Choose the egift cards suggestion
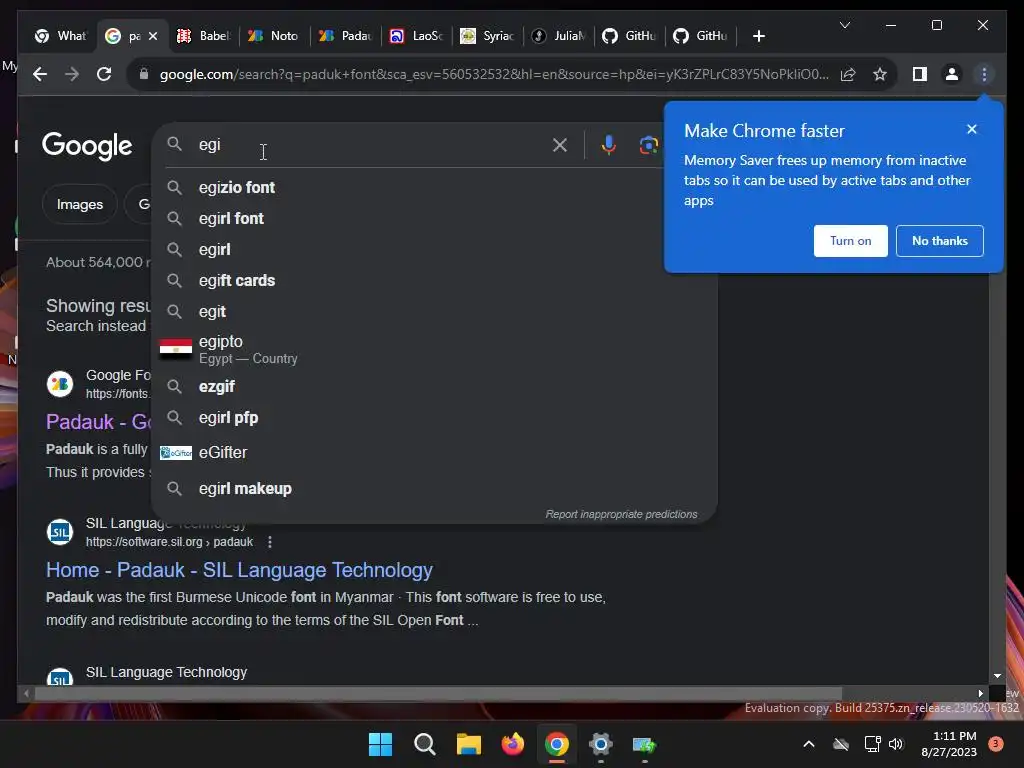 [x=434, y=281]
